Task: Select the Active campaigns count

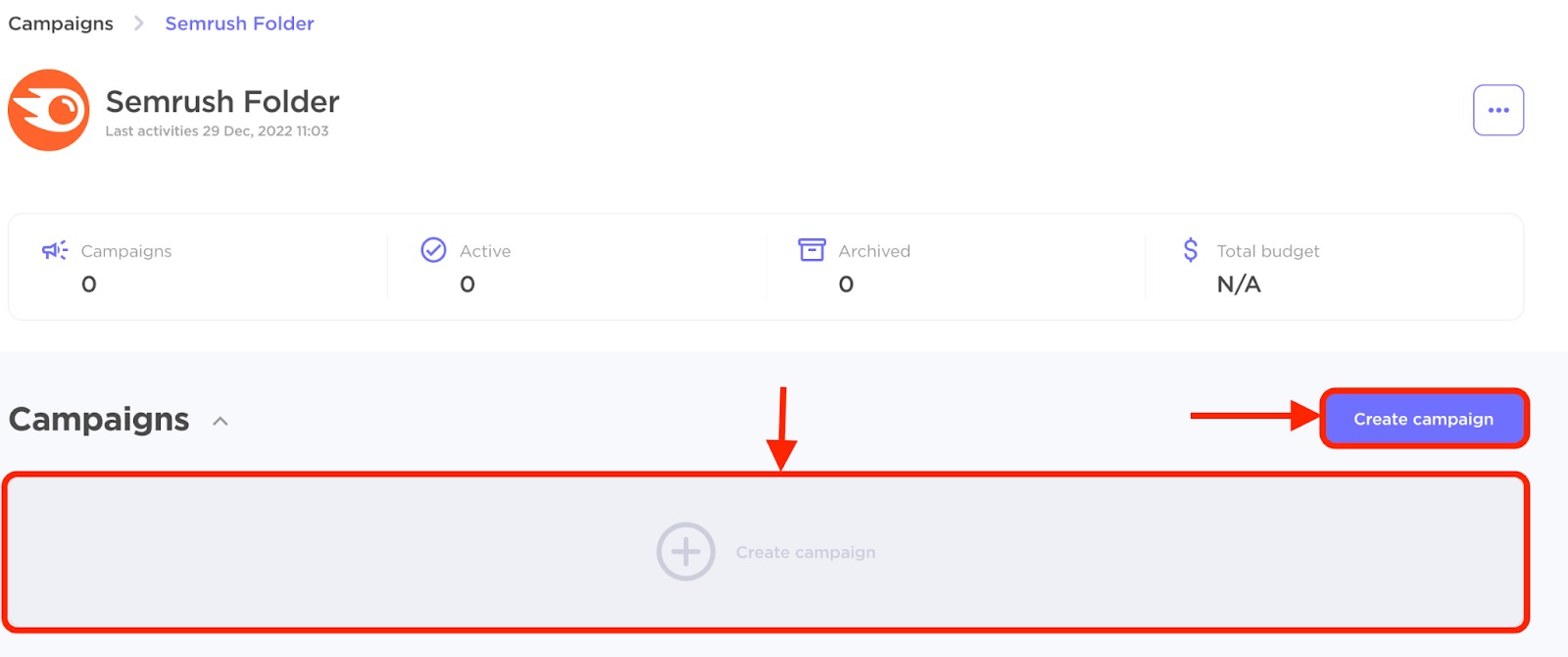Action: pos(466,284)
